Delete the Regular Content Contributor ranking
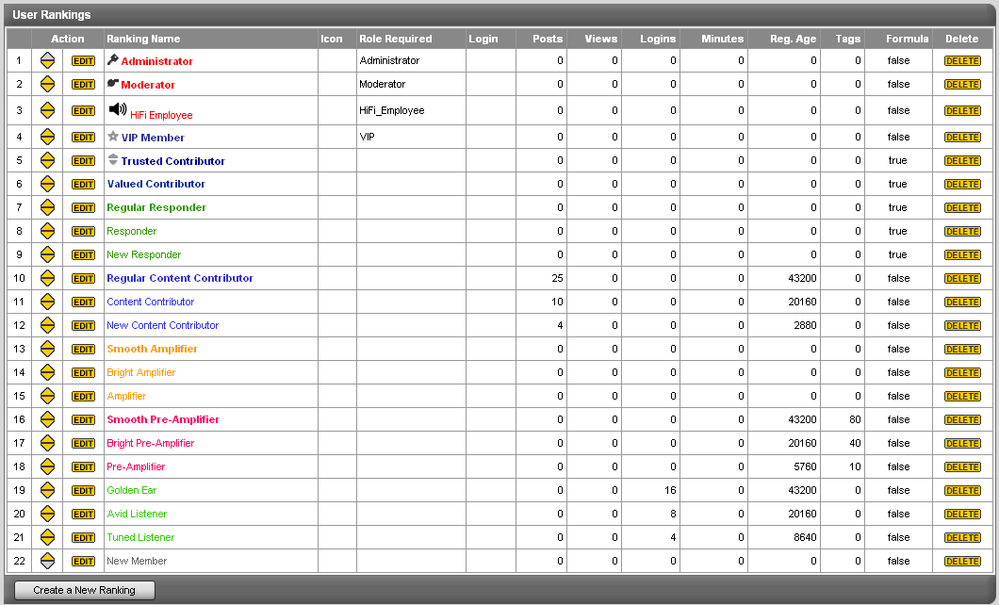 962,279
